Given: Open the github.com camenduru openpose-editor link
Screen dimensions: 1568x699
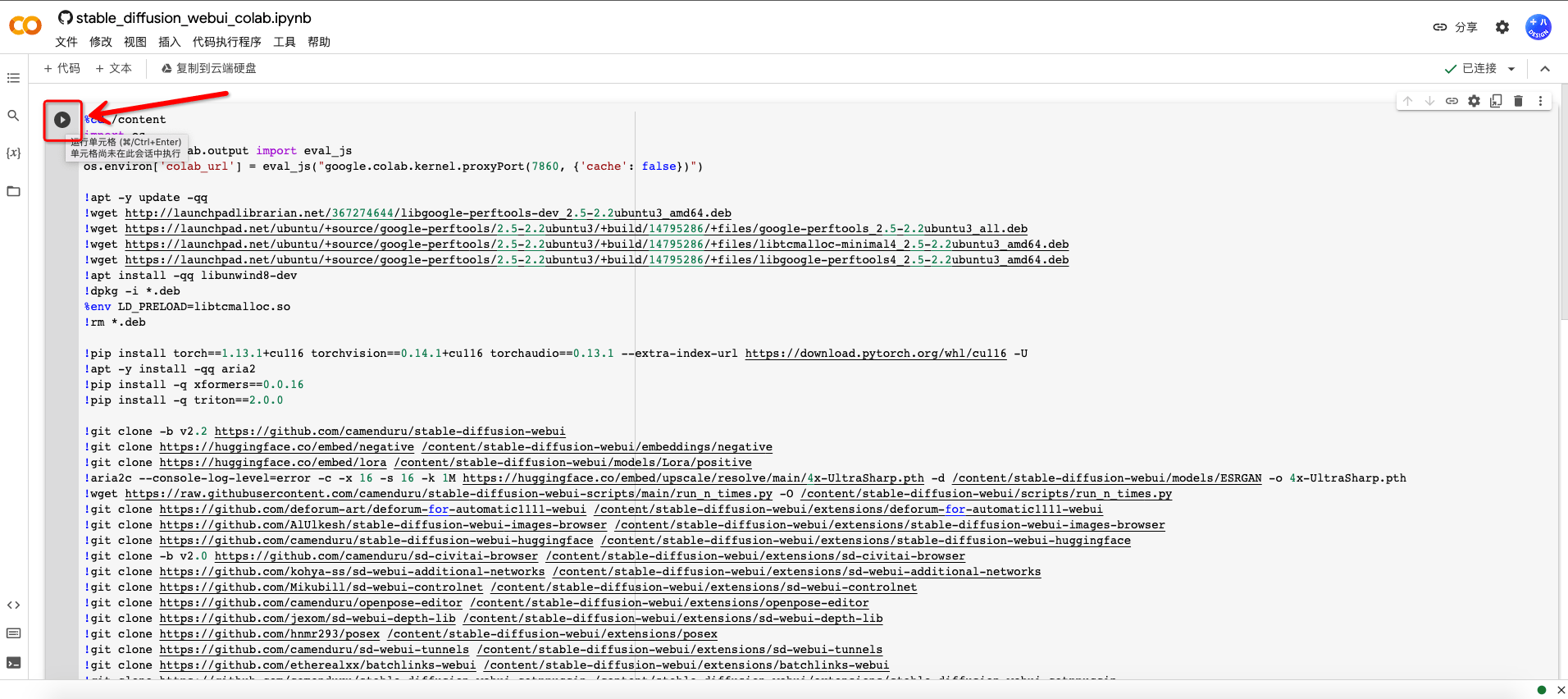Looking at the screenshot, I should click(x=312, y=603).
